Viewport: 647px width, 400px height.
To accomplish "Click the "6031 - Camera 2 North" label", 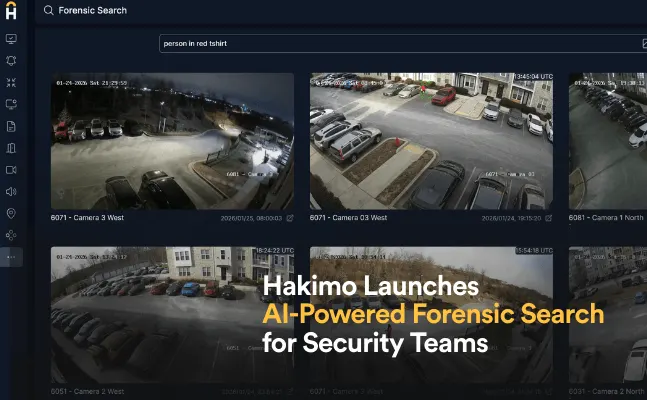I will click(x=606, y=391).
